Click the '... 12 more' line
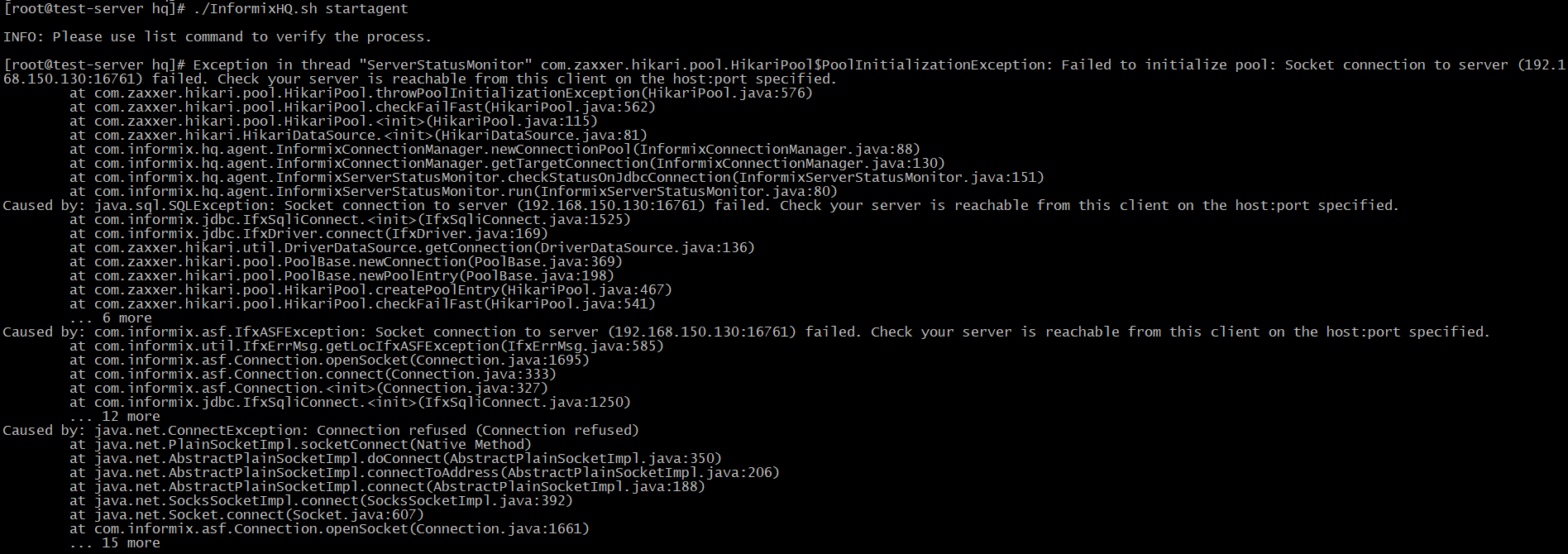The image size is (1568, 554). [x=114, y=416]
